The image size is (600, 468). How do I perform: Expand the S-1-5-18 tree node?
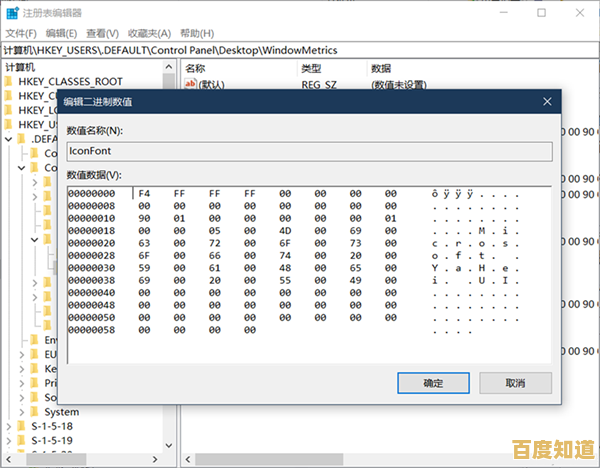point(8,425)
